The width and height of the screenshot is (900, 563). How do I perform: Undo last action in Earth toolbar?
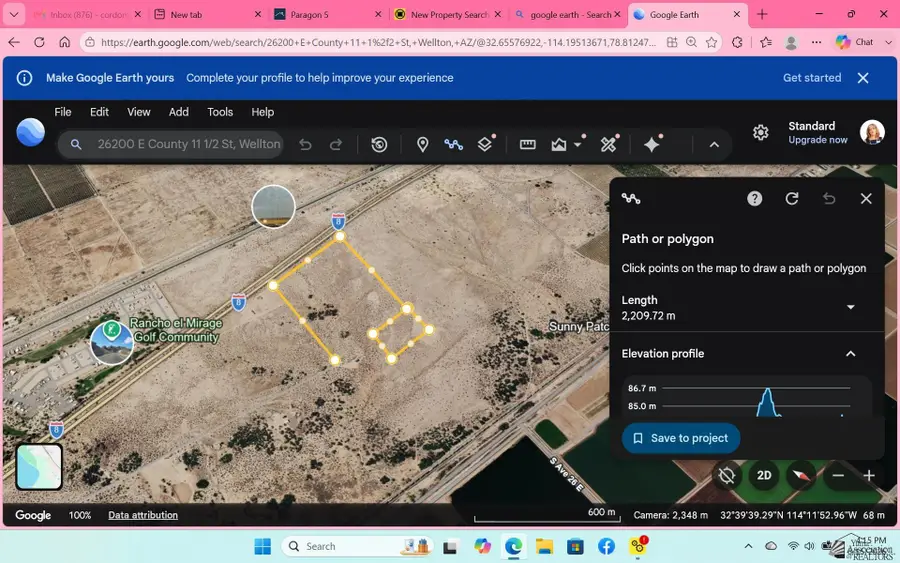click(x=305, y=145)
